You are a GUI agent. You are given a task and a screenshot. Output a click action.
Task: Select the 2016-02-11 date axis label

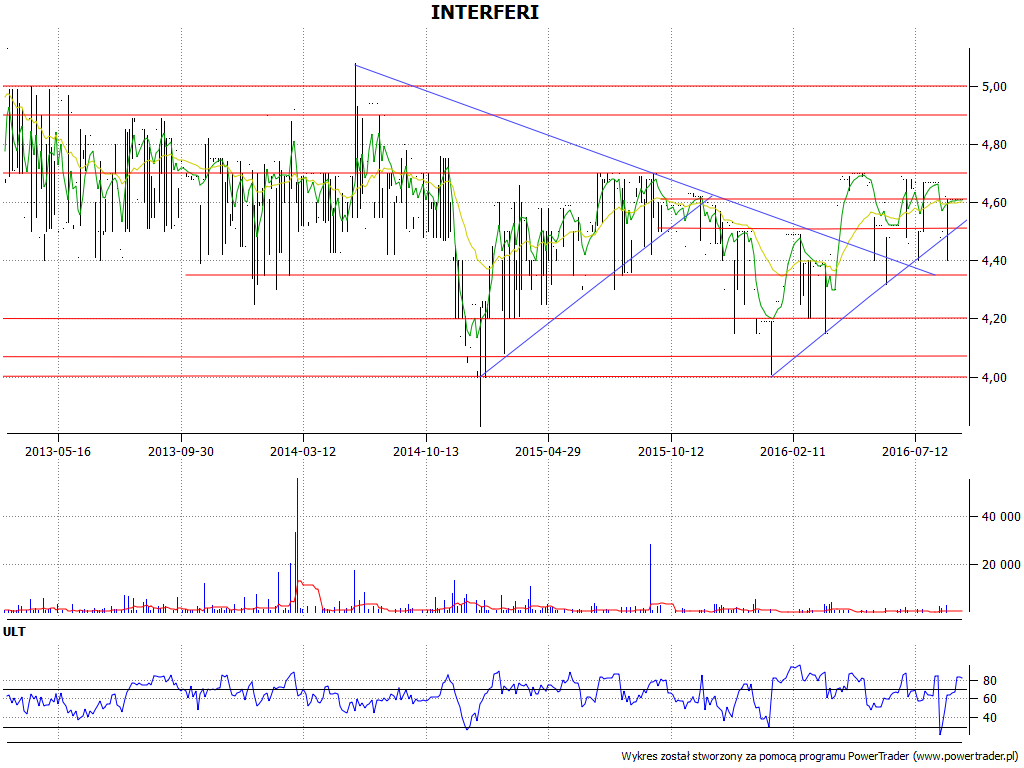[793, 451]
